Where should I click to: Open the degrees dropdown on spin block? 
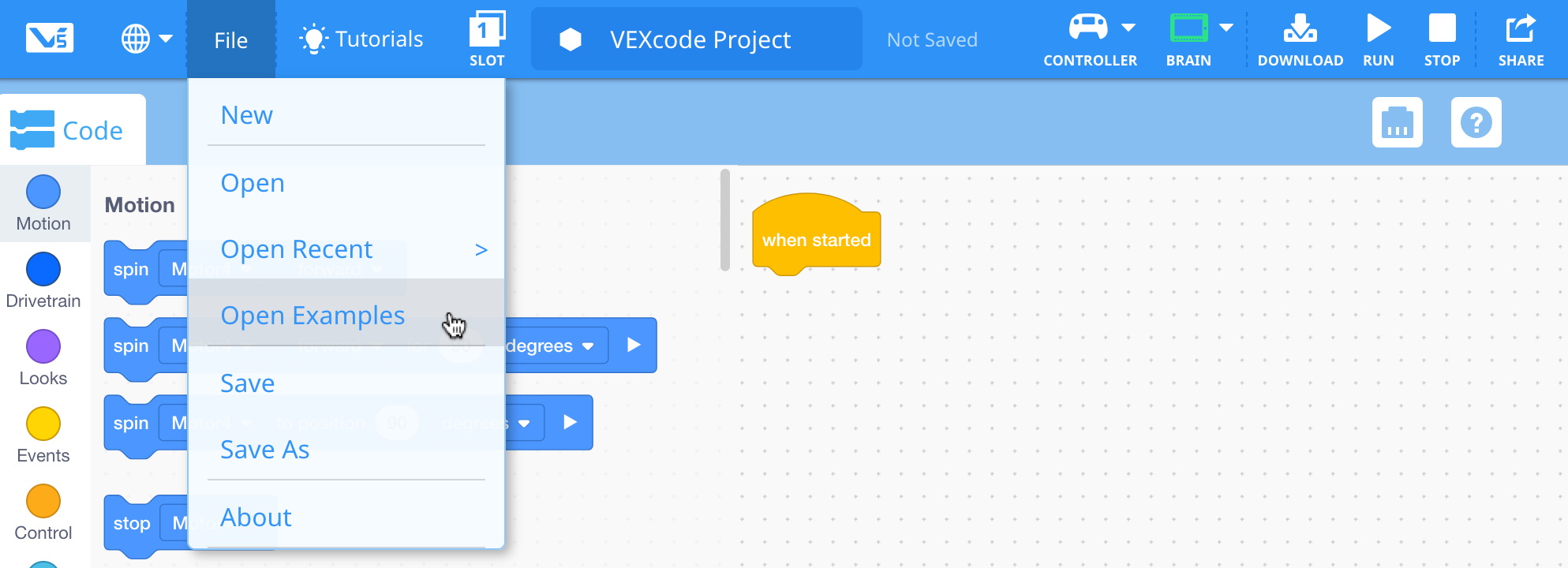point(549,346)
